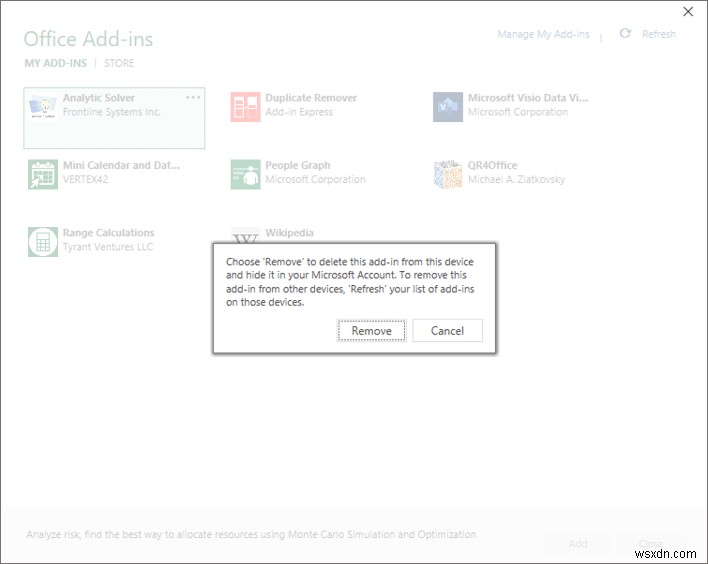Select the Range Calculations add-in icon

pyautogui.click(x=43, y=242)
